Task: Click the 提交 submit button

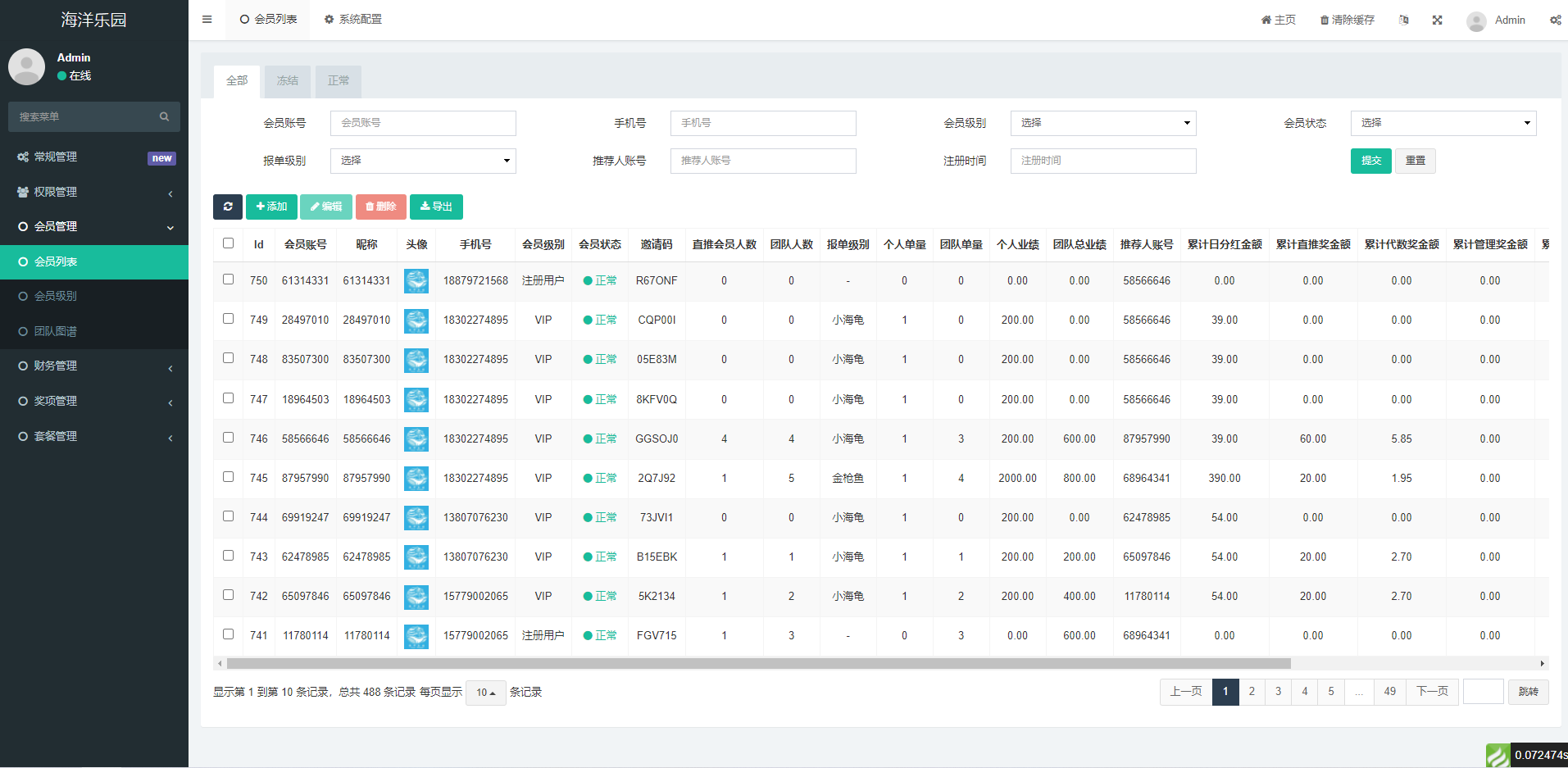Action: coord(1370,161)
